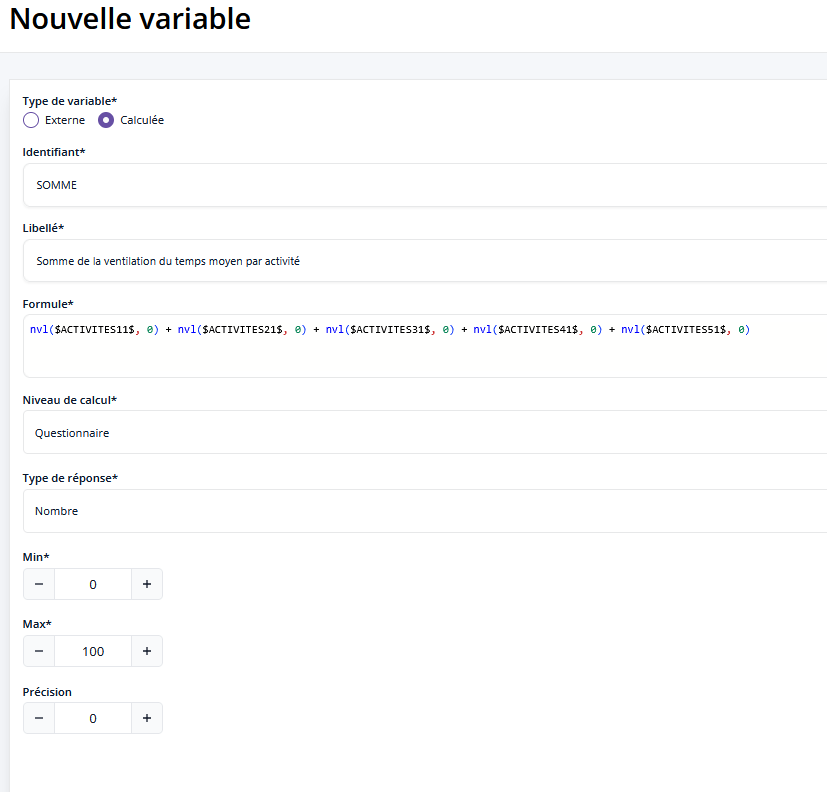Open the Niveau de calcul dropdown
The width and height of the screenshot is (827, 792).
[x=420, y=433]
